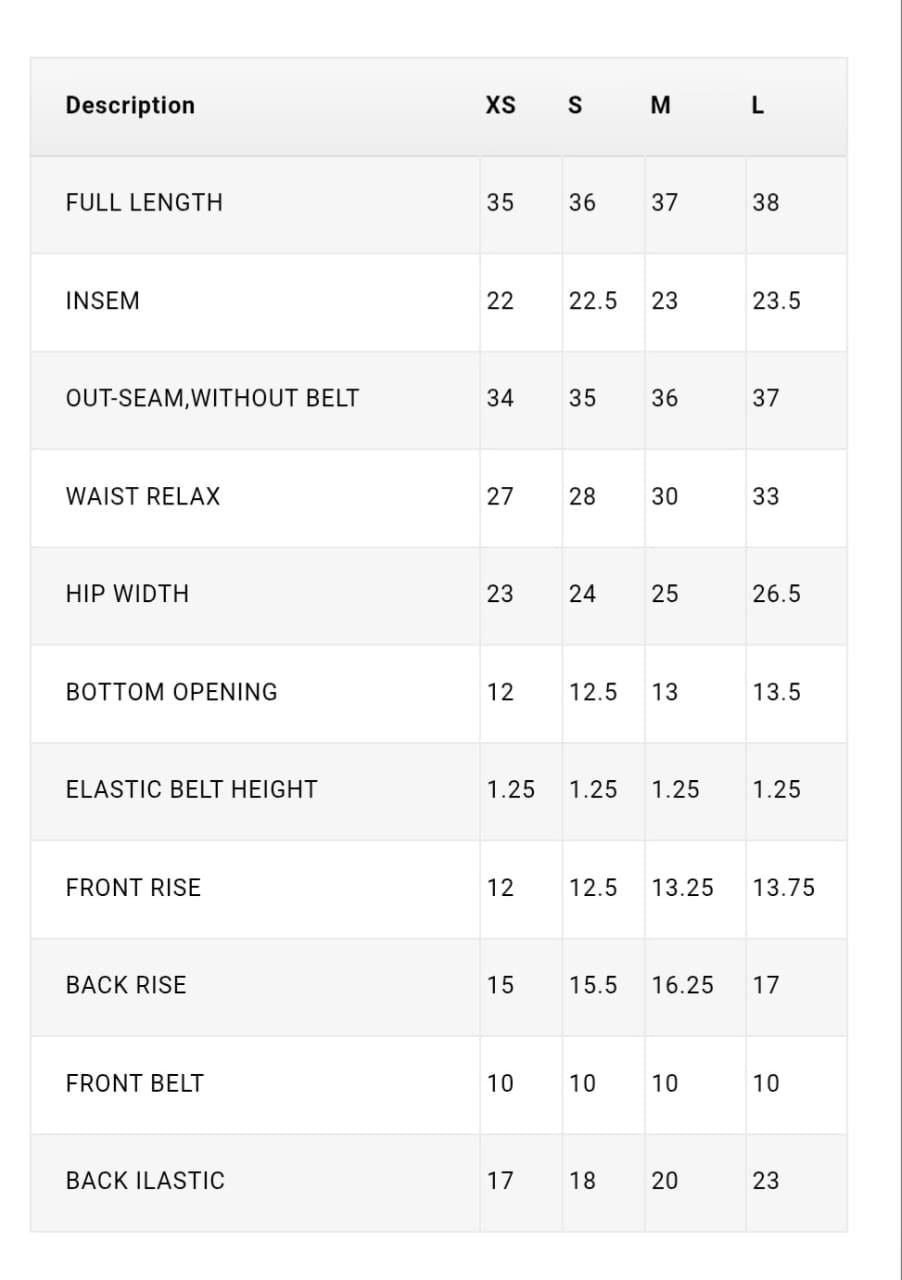The width and height of the screenshot is (902, 1280).
Task: Click the ELASTIC BELT HEIGHT row label
Action: point(192,789)
